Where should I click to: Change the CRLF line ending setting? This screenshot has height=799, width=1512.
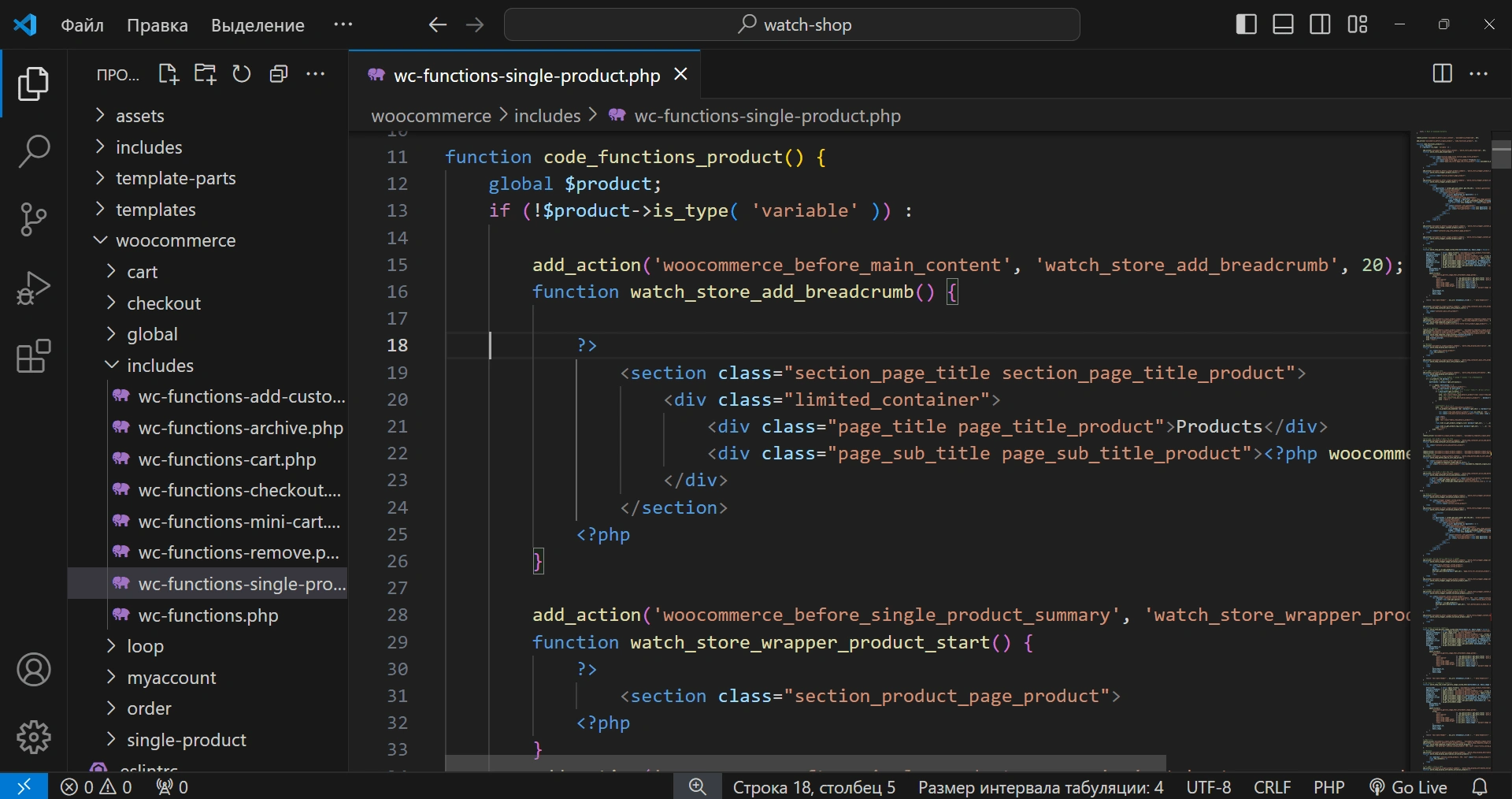[x=1272, y=787]
